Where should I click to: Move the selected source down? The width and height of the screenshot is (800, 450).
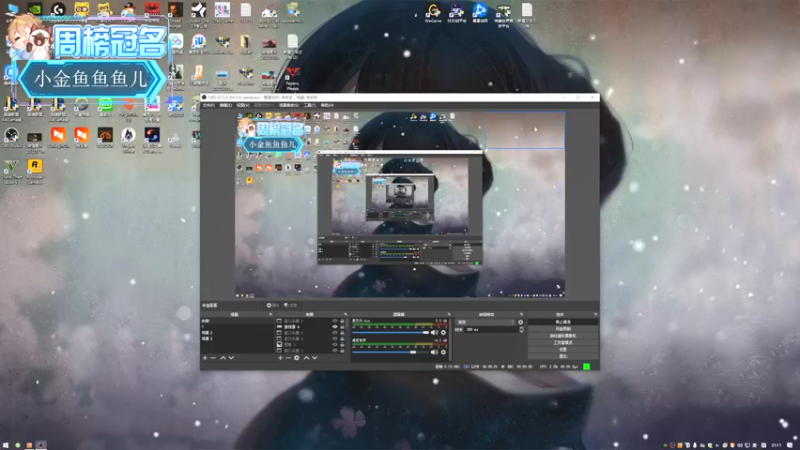(314, 358)
